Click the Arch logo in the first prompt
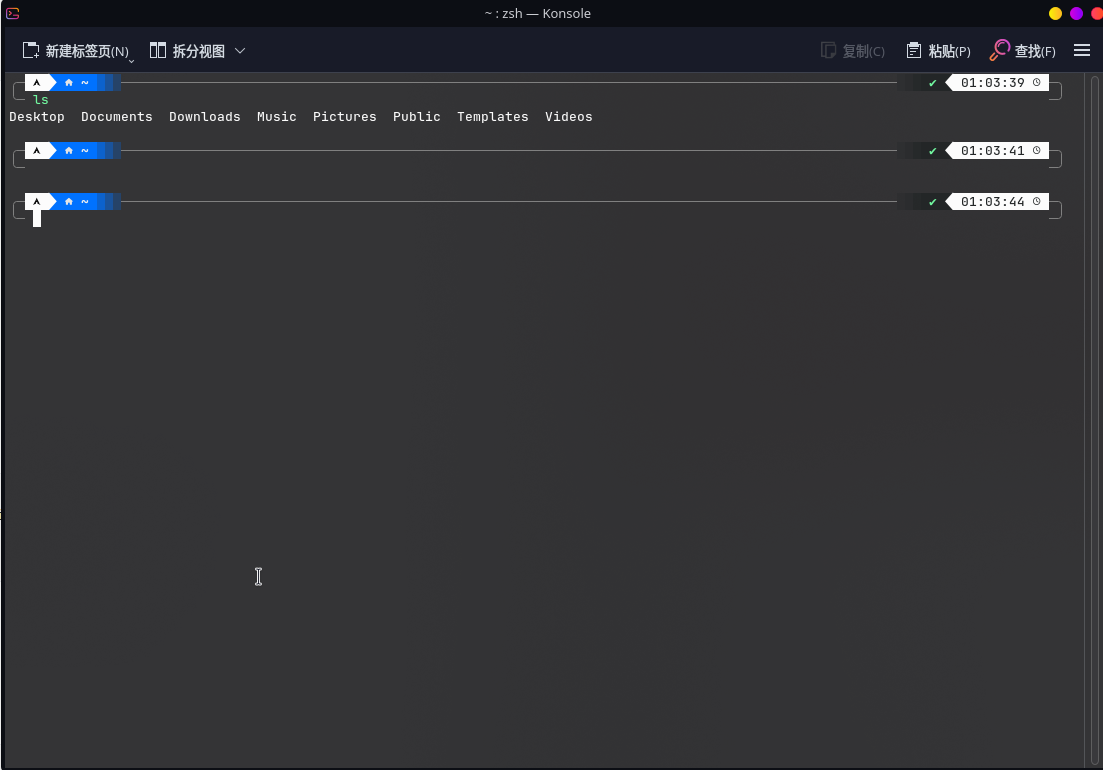This screenshot has width=1103, height=770. point(37,82)
